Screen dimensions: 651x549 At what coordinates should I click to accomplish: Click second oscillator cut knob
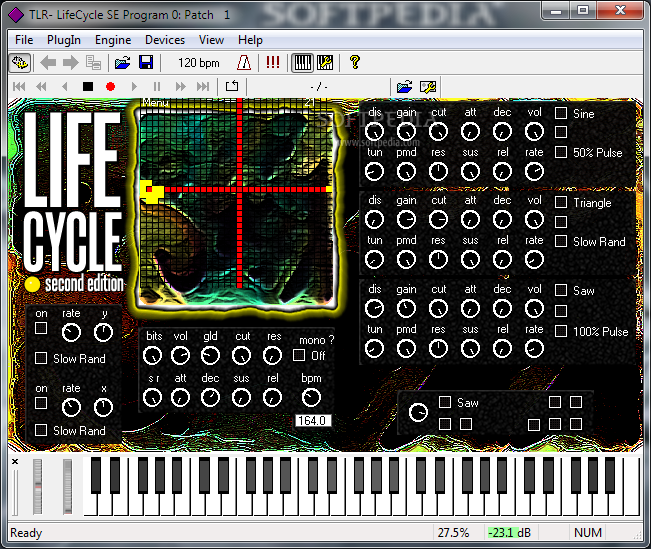pos(438,220)
